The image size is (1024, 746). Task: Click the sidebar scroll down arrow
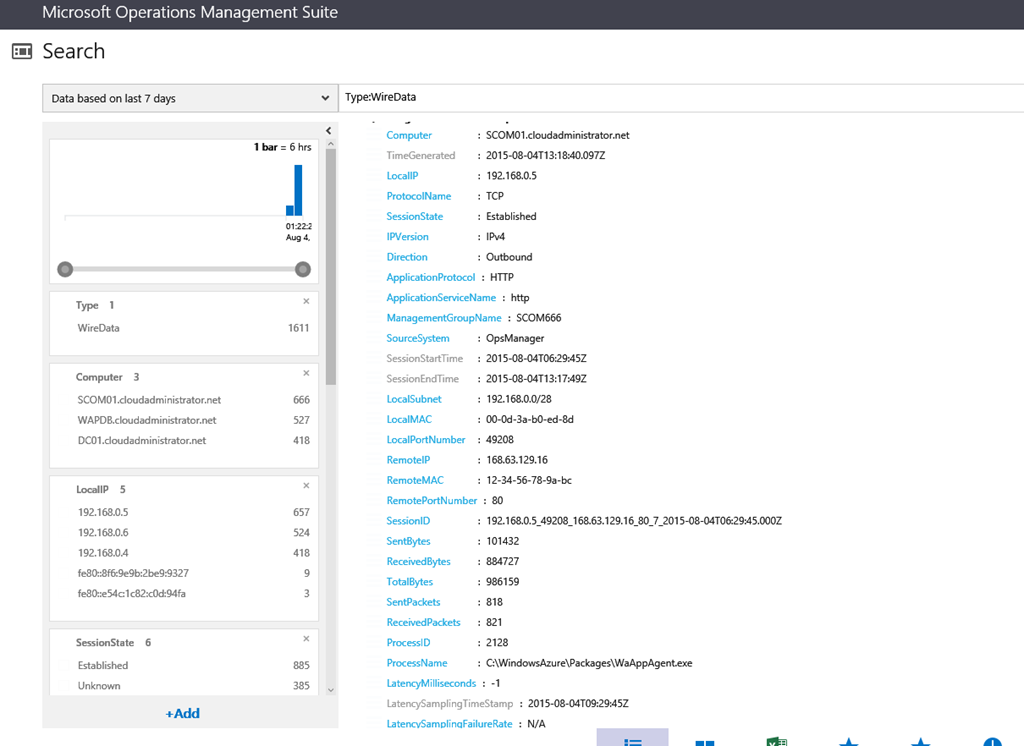[x=331, y=689]
